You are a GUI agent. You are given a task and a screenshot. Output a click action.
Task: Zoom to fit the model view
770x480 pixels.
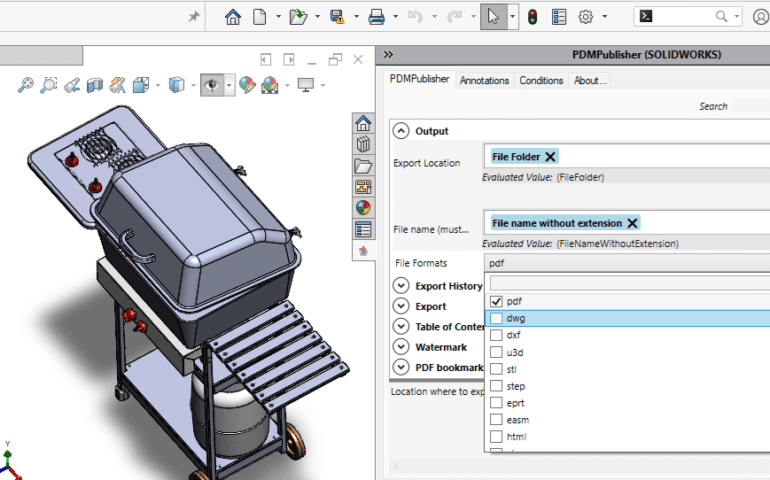26,85
